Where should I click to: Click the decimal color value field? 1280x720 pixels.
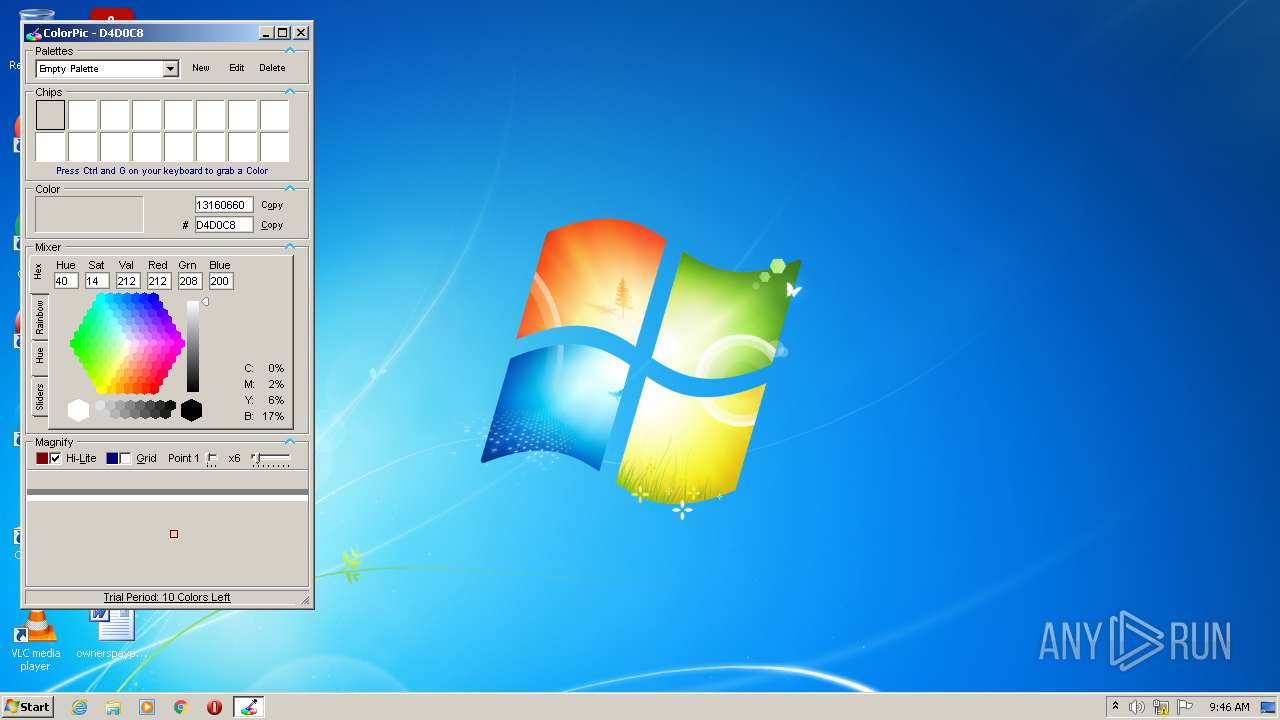click(224, 205)
